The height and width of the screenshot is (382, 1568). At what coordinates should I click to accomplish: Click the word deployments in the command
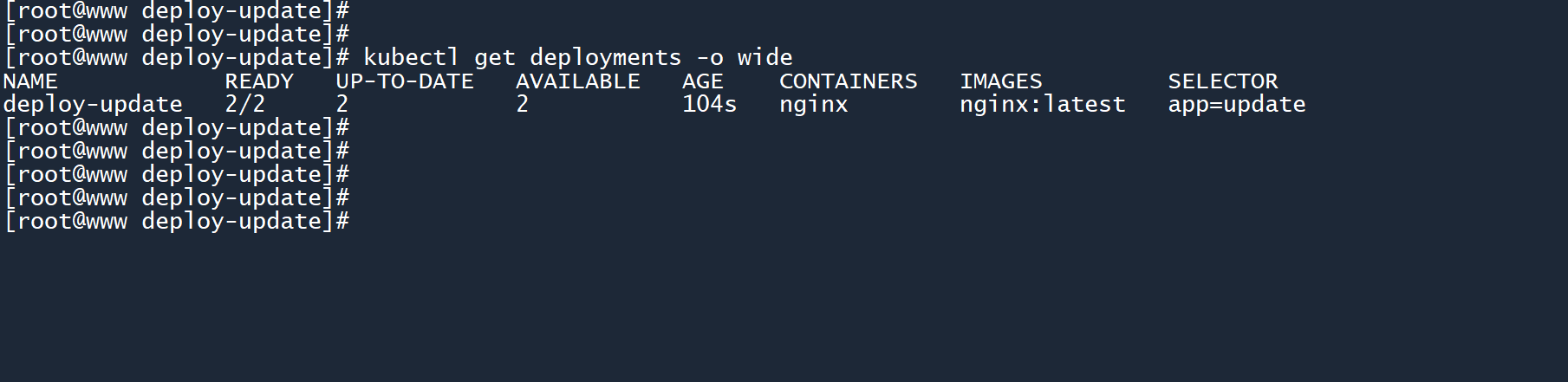(605, 58)
